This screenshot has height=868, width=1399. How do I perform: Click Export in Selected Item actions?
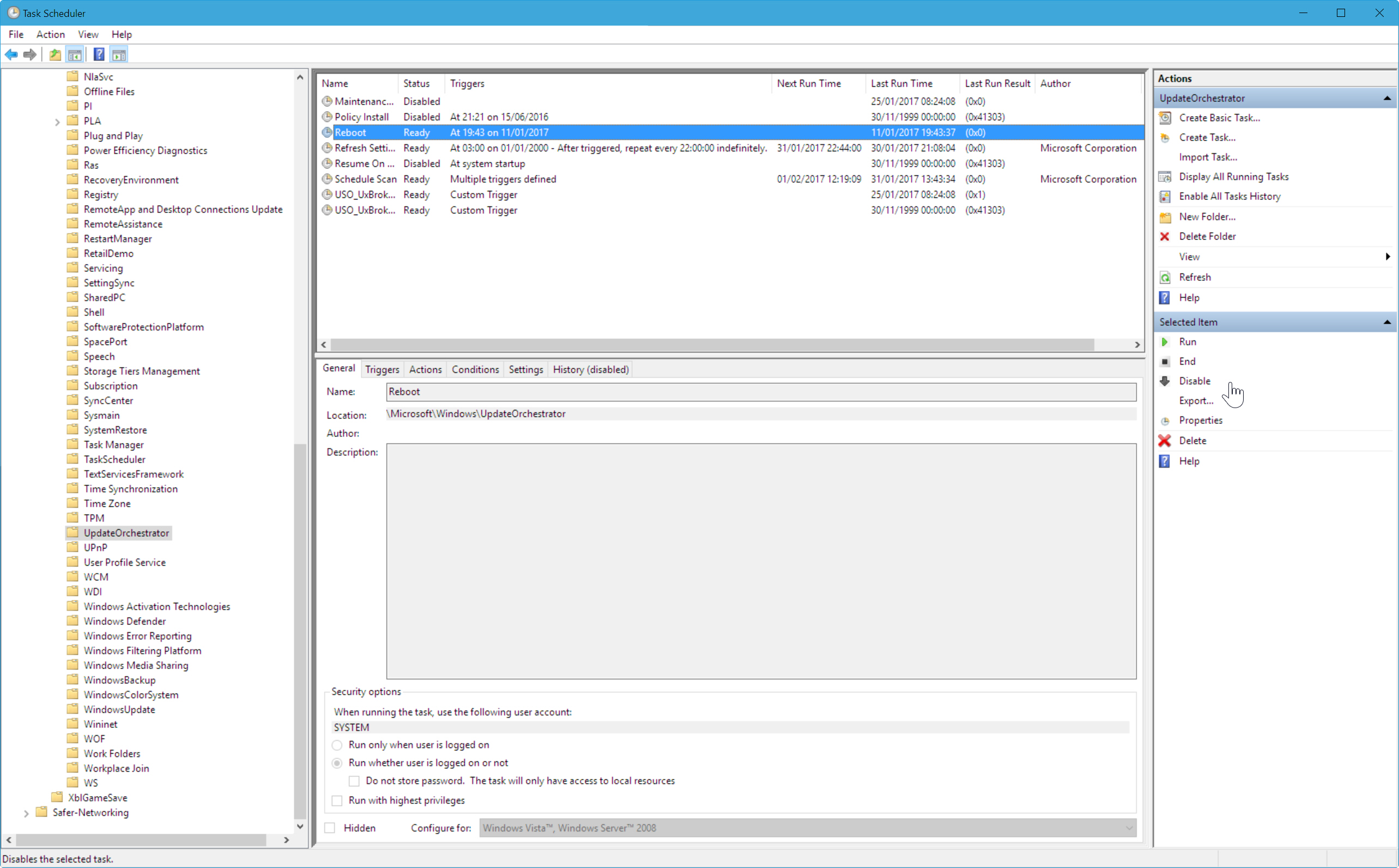point(1196,400)
